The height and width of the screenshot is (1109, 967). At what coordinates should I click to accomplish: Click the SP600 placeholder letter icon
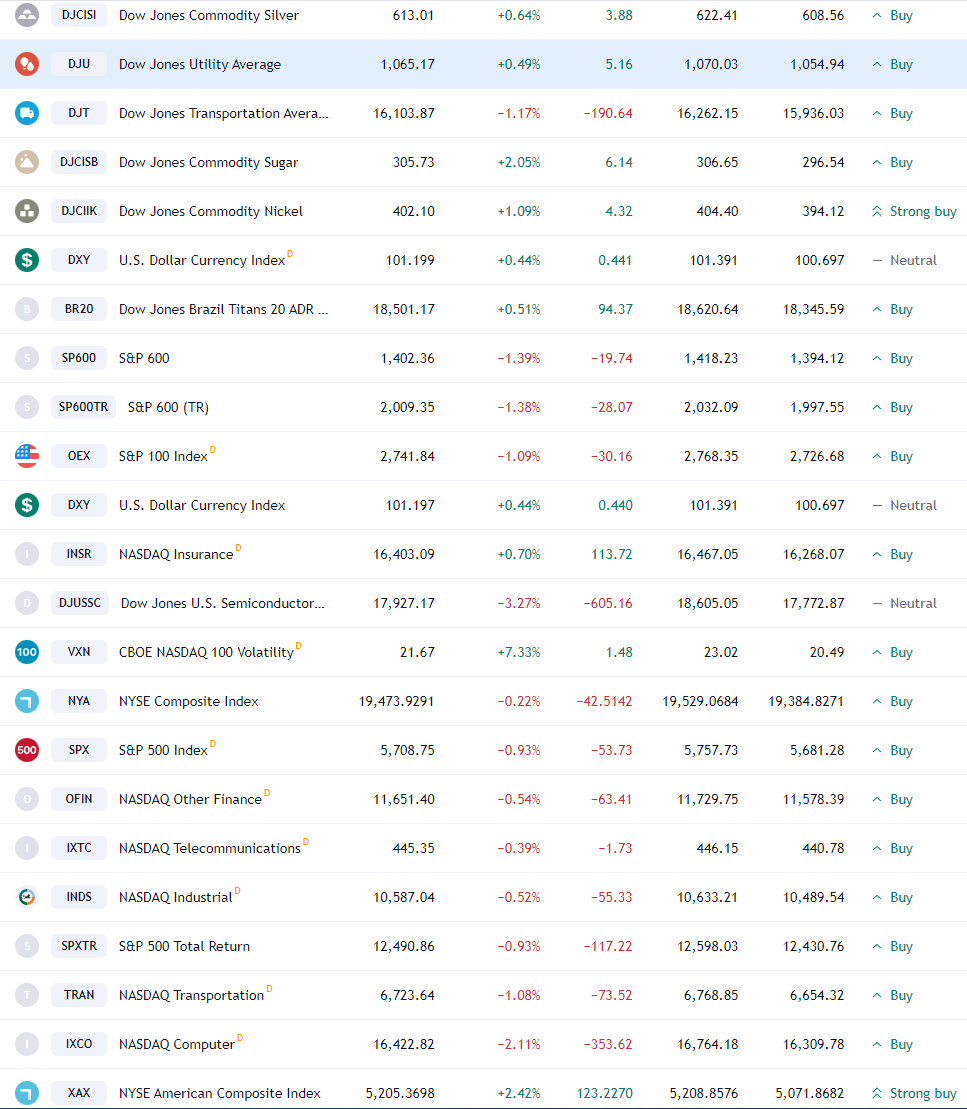pyautogui.click(x=27, y=358)
